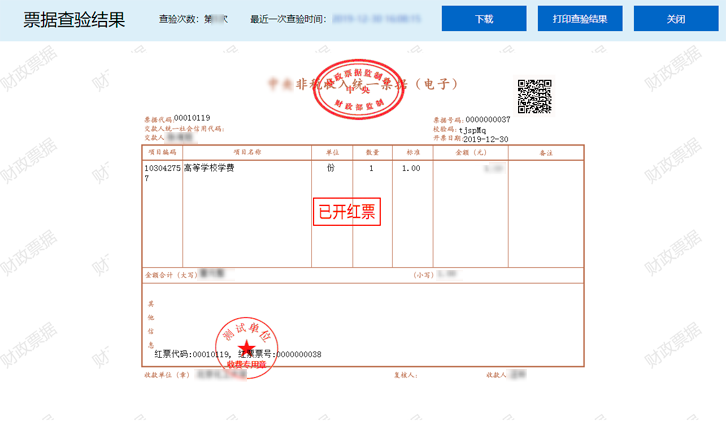The width and height of the screenshot is (726, 433).
Task: Click the round 财政部监制 red seal
Action: coord(358,89)
